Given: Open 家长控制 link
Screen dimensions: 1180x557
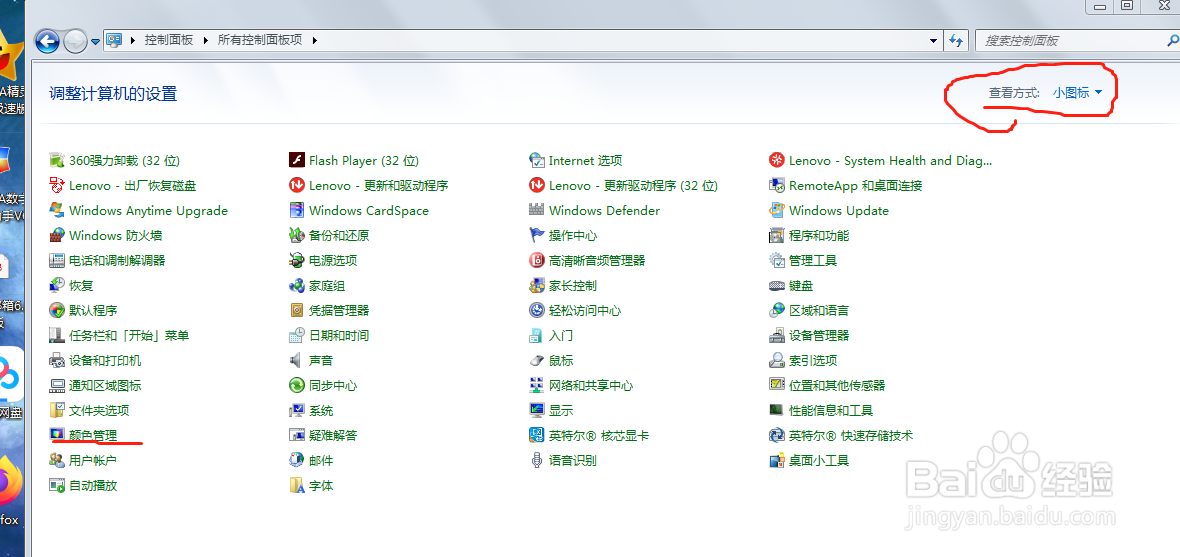Looking at the screenshot, I should pos(573,286).
